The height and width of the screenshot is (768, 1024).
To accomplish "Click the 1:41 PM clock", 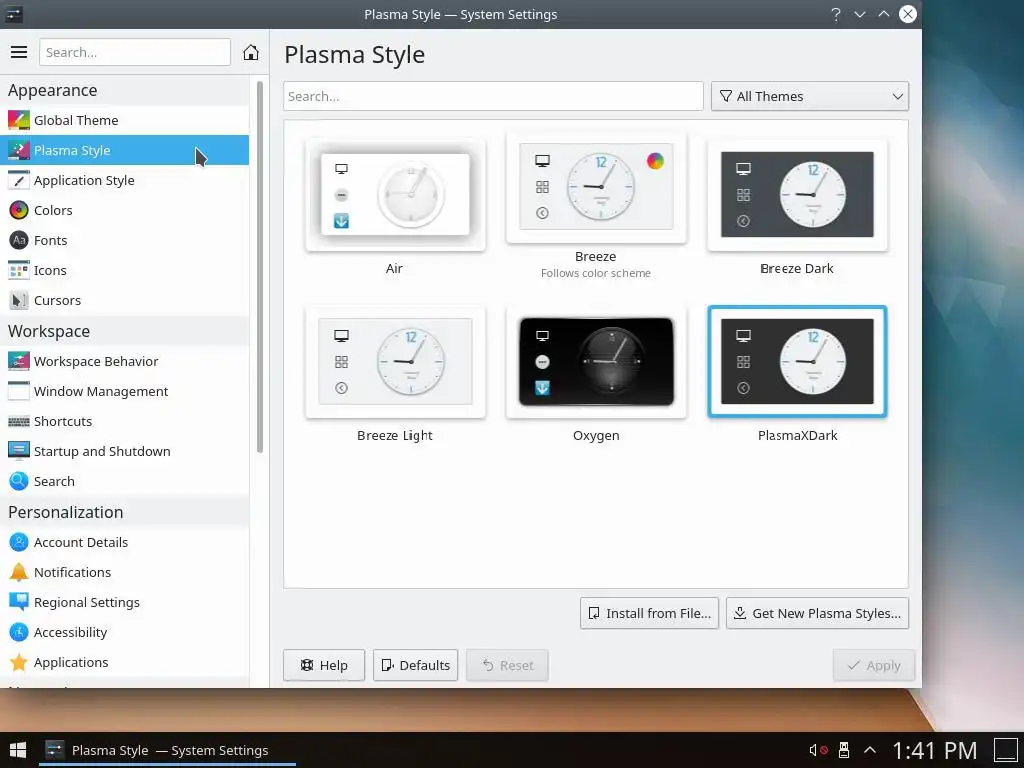I will pyautogui.click(x=935, y=750).
